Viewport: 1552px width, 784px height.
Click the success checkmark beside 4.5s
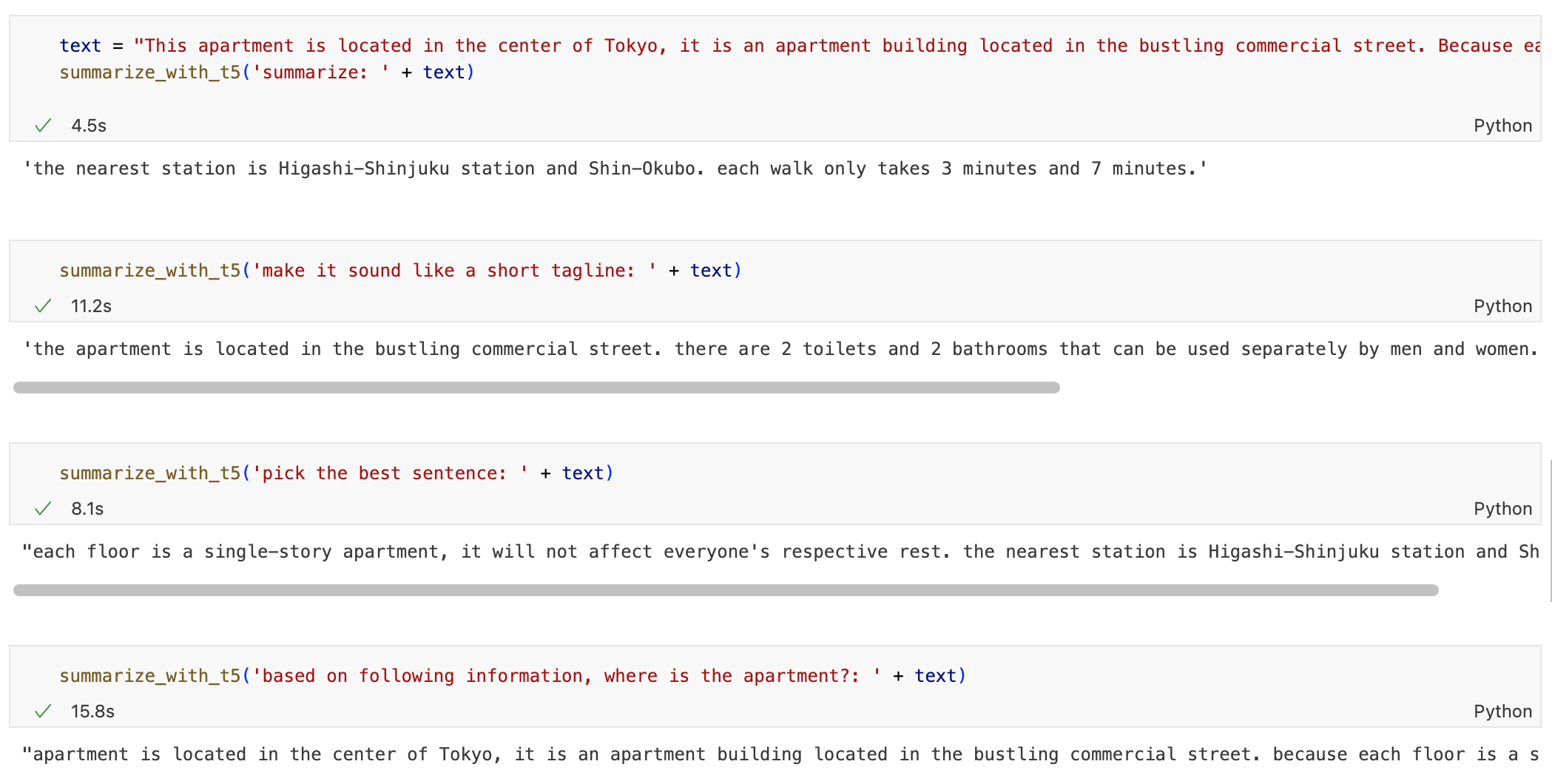pos(43,126)
